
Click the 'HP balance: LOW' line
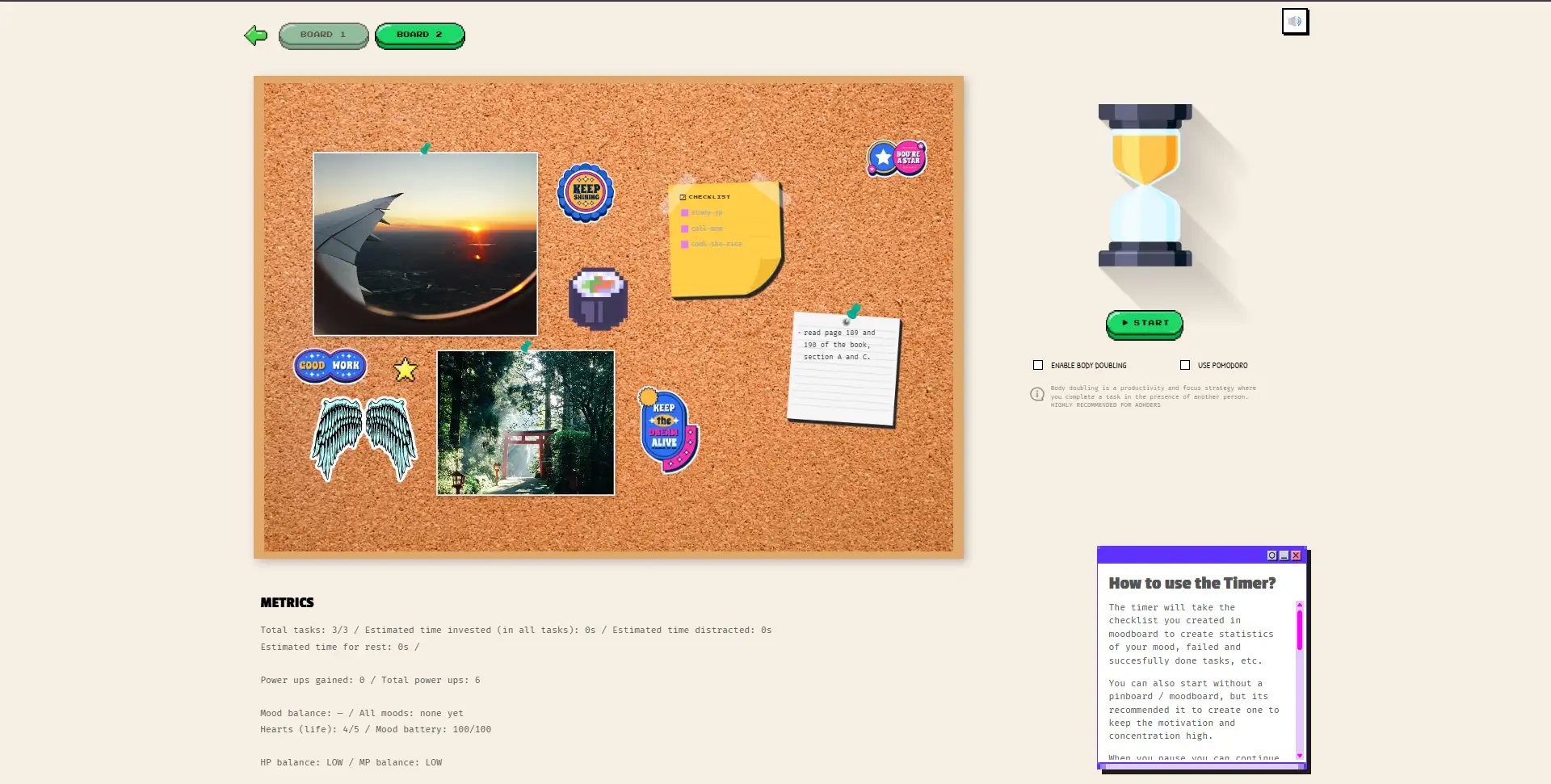351,762
